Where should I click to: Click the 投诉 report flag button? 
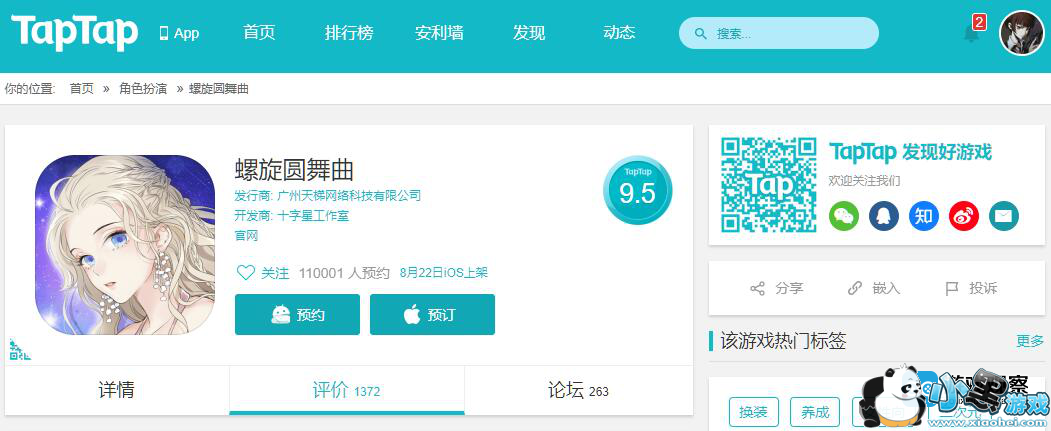click(971, 288)
